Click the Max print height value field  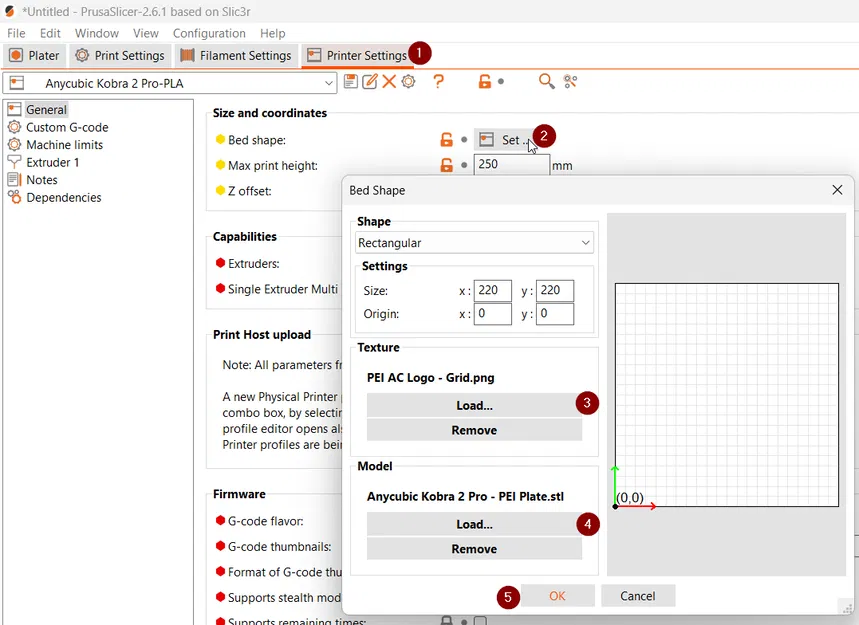(512, 165)
